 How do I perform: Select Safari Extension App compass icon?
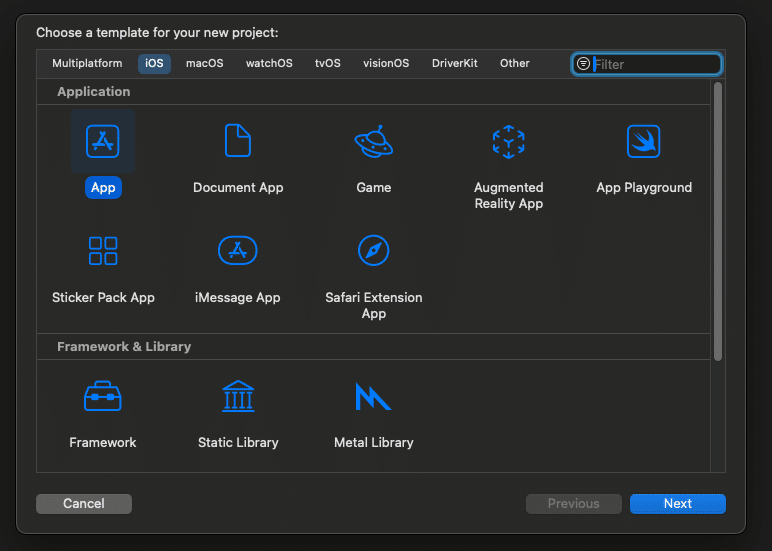(374, 250)
